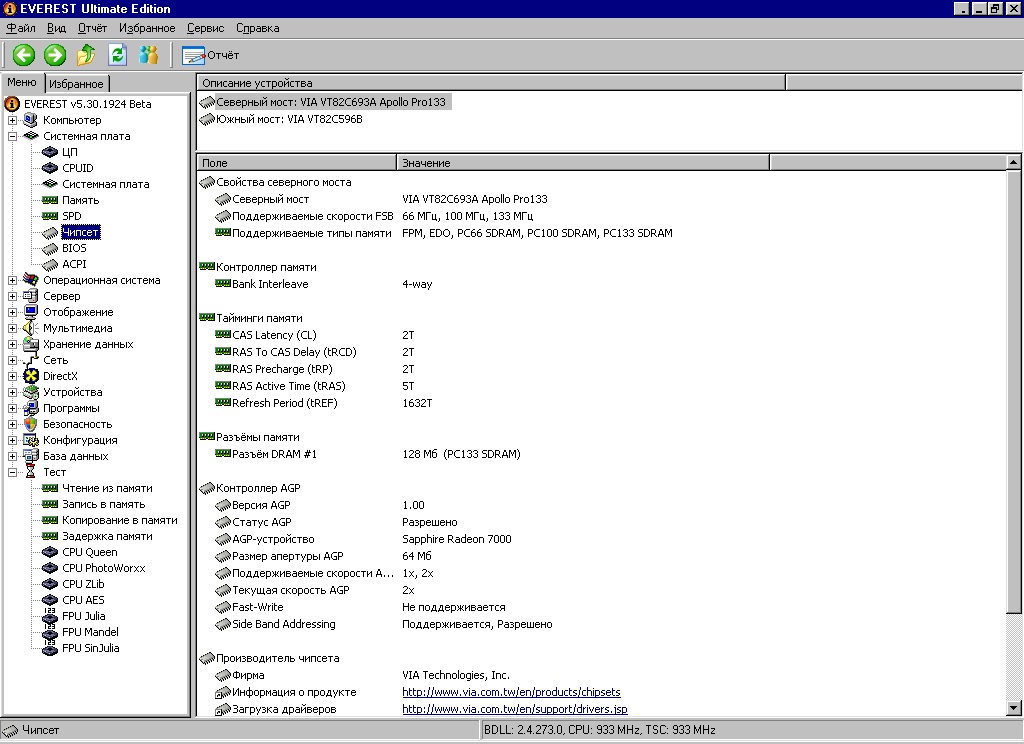
Task: Click the two-people icon in the toolbar
Action: tap(149, 55)
